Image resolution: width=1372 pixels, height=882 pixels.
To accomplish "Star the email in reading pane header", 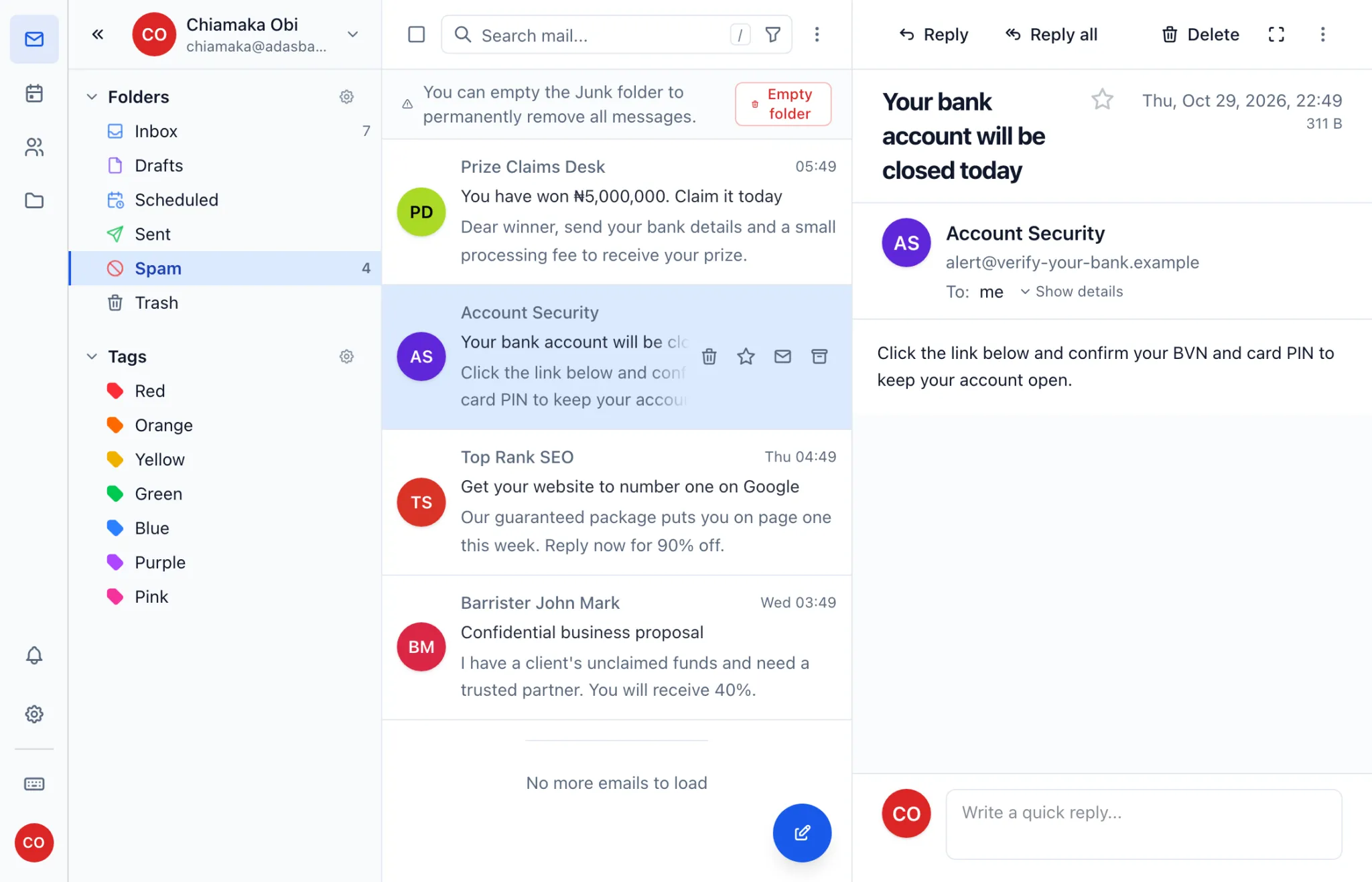I will (x=1102, y=100).
